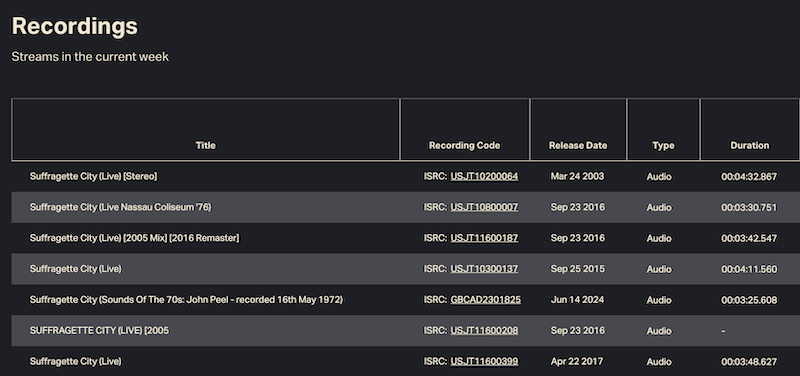Open ISRC link USJT11600208

point(484,331)
